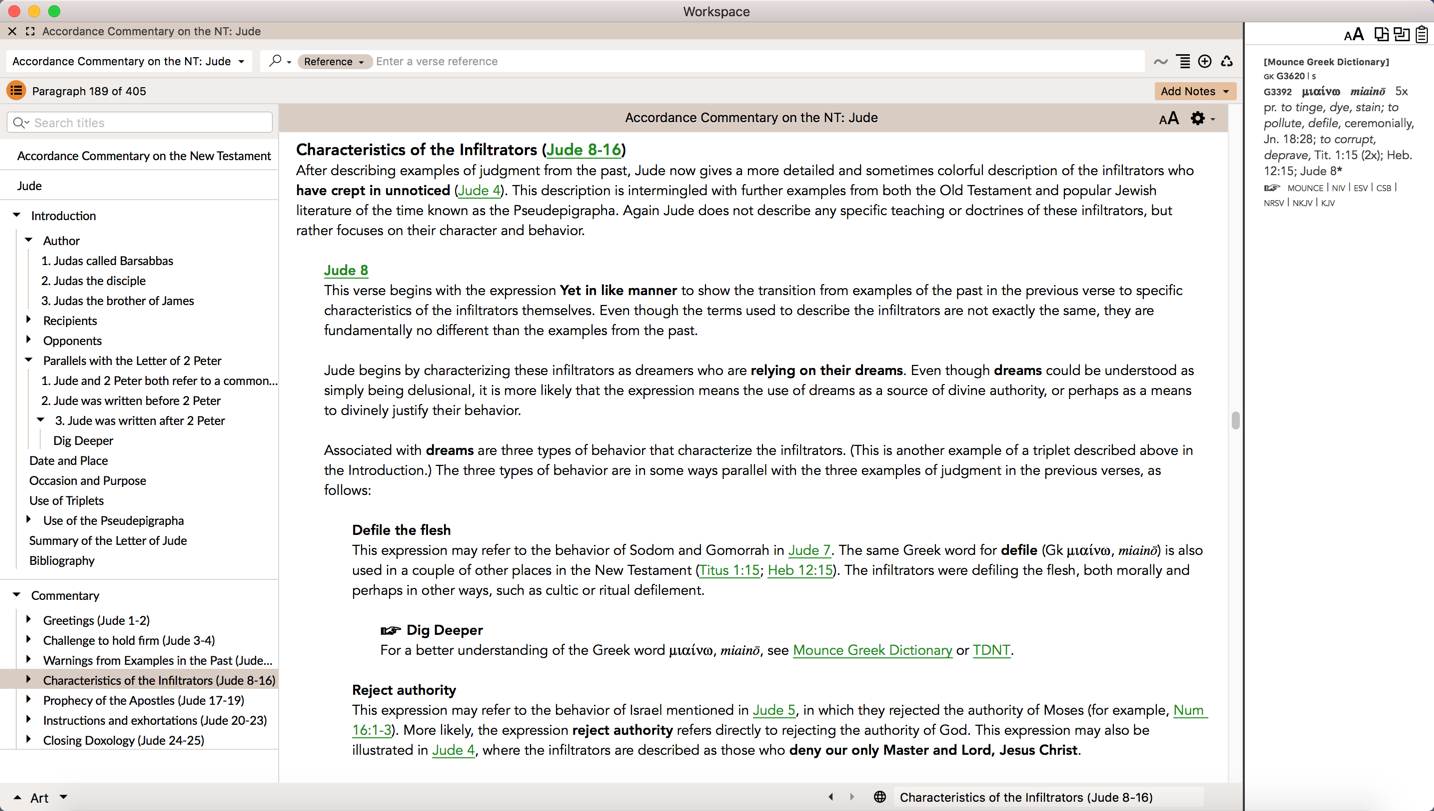Screen dimensions: 1434x811
Task: Open the TDNT link
Action: 991,650
